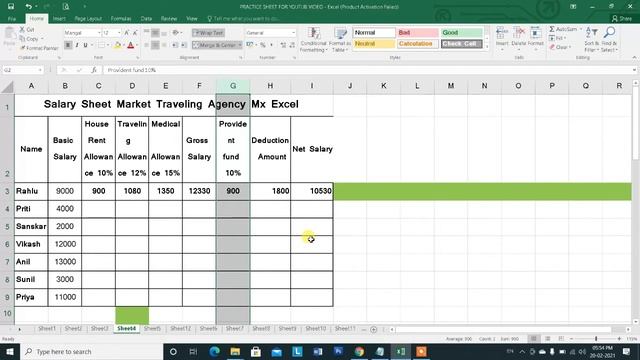Apply the Neutral cell style
This screenshot has width=640, height=360.
373,44
